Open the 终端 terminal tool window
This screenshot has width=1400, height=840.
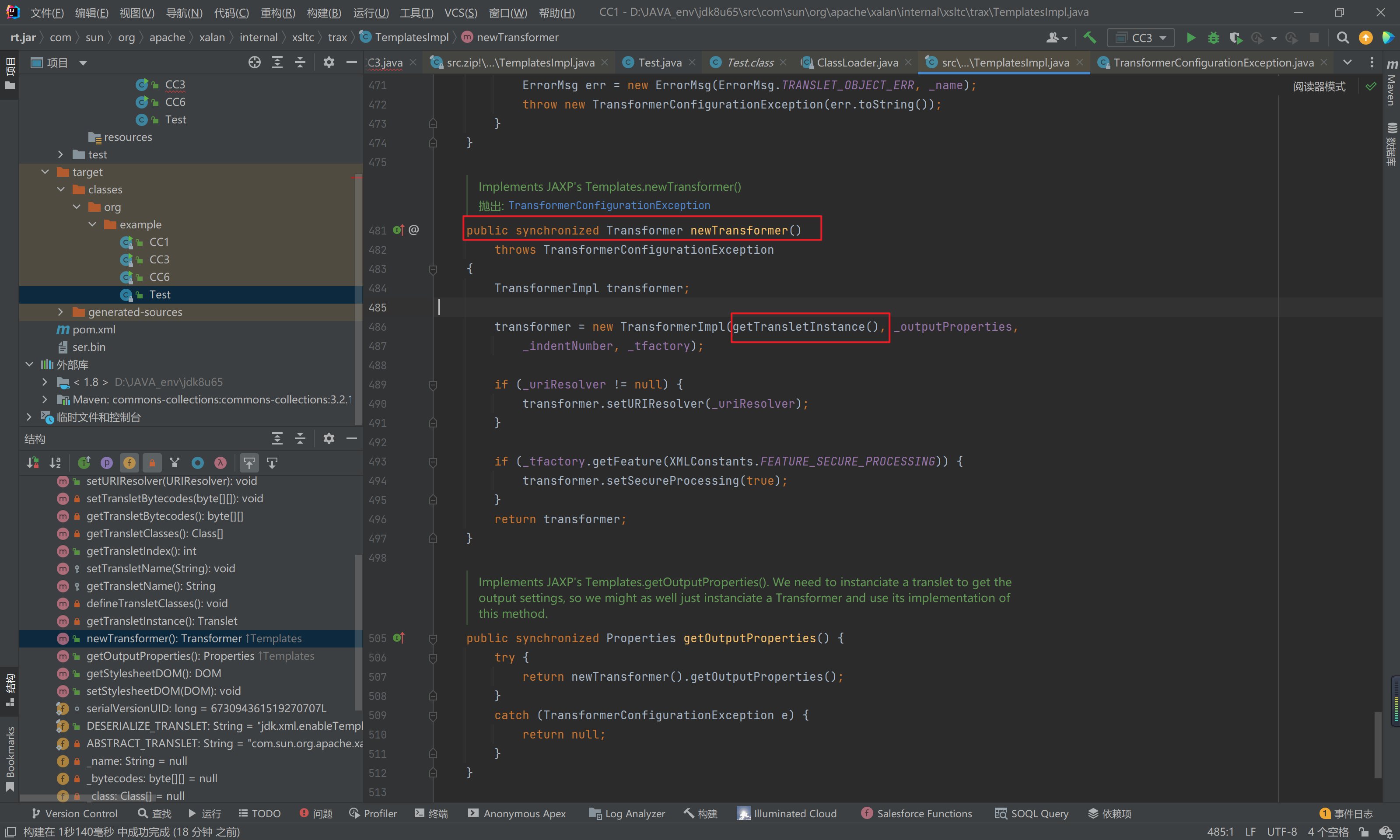click(x=431, y=813)
